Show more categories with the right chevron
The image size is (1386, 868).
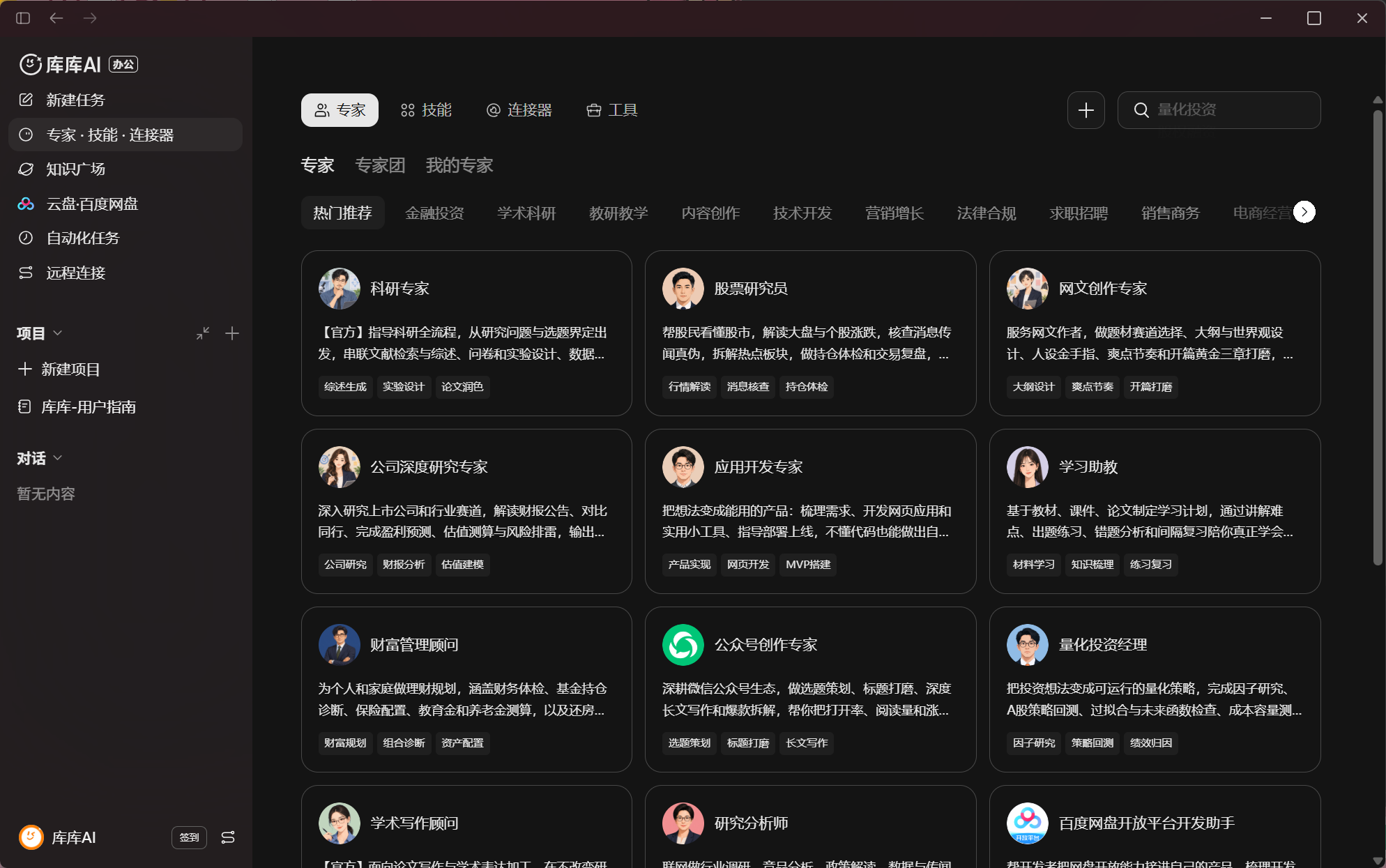[1304, 212]
